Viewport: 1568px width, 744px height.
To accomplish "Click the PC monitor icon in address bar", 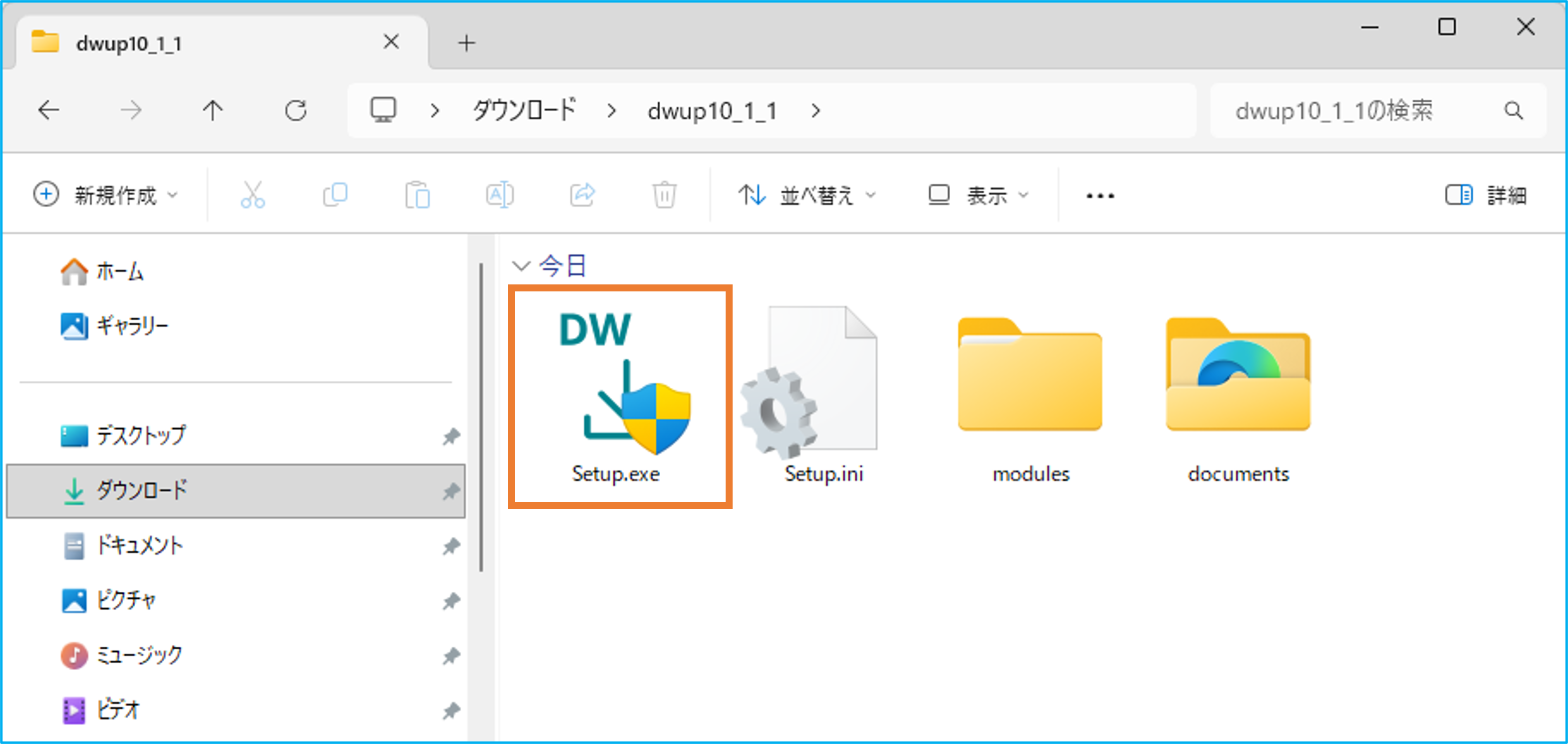I will 383,111.
